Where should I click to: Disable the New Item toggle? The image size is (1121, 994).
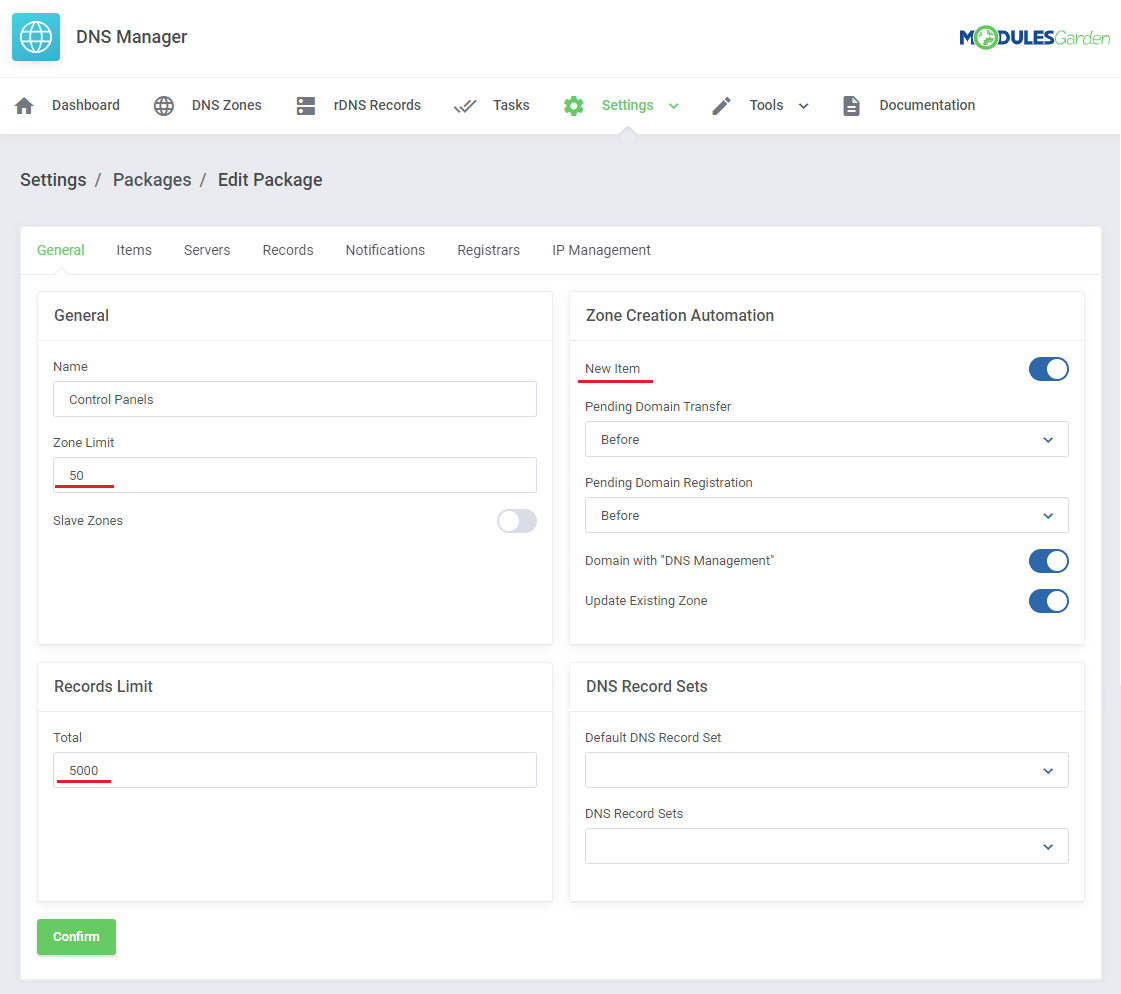(x=1048, y=369)
